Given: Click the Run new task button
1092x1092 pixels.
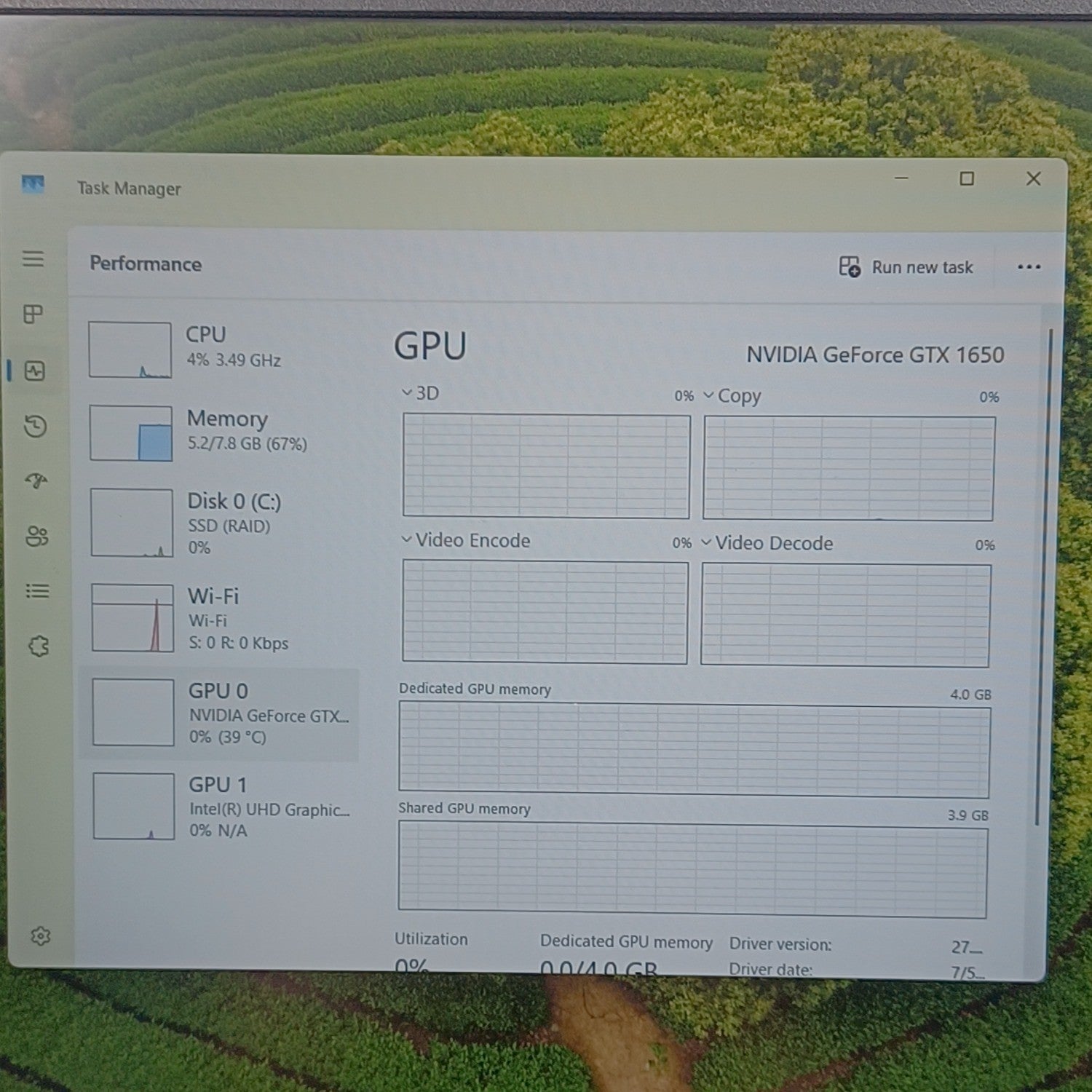Looking at the screenshot, I should [906, 267].
